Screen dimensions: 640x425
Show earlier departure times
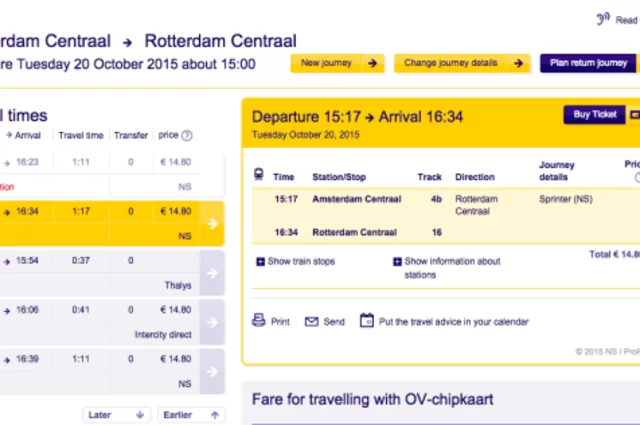click(189, 414)
